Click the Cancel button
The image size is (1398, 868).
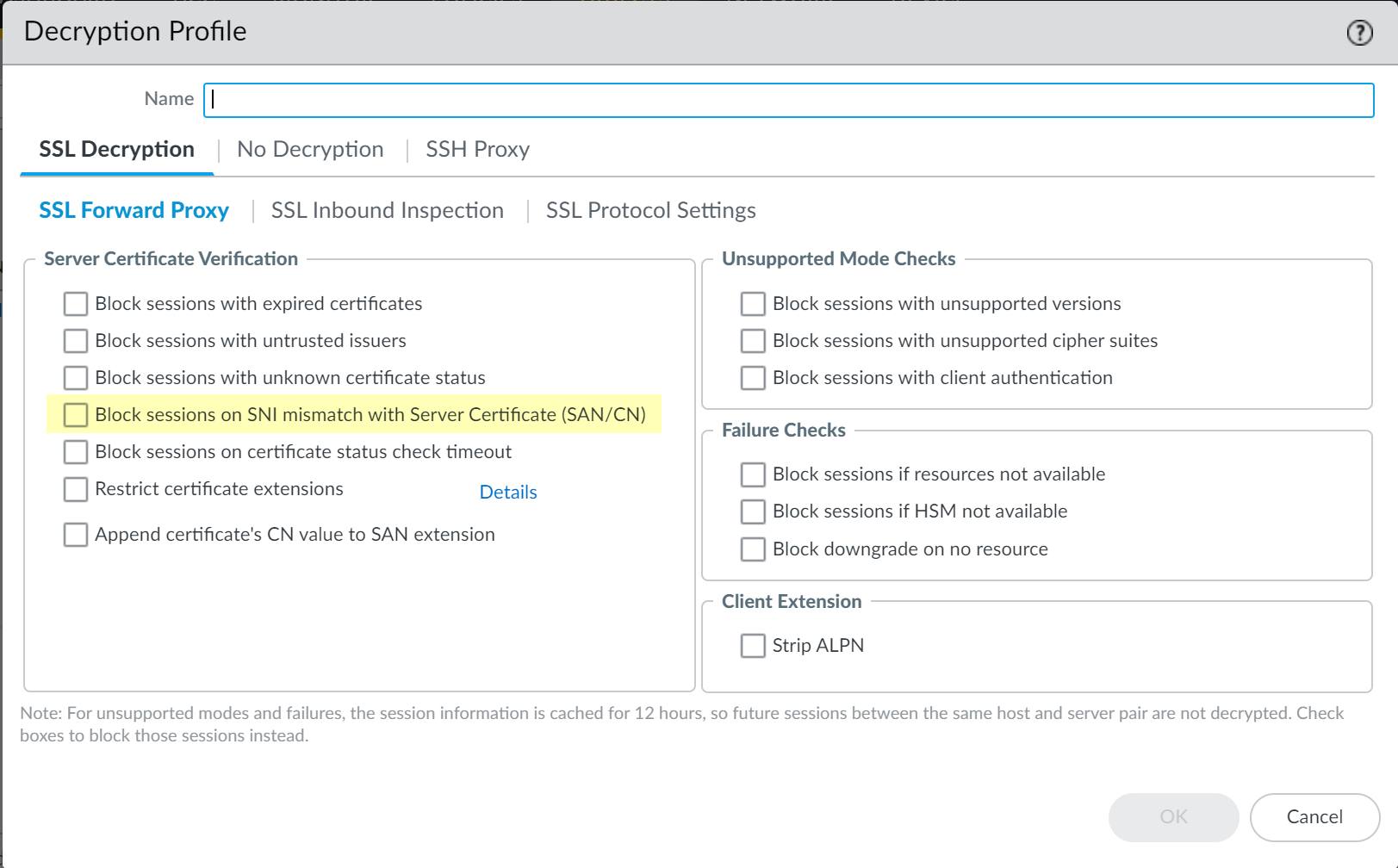[1314, 817]
